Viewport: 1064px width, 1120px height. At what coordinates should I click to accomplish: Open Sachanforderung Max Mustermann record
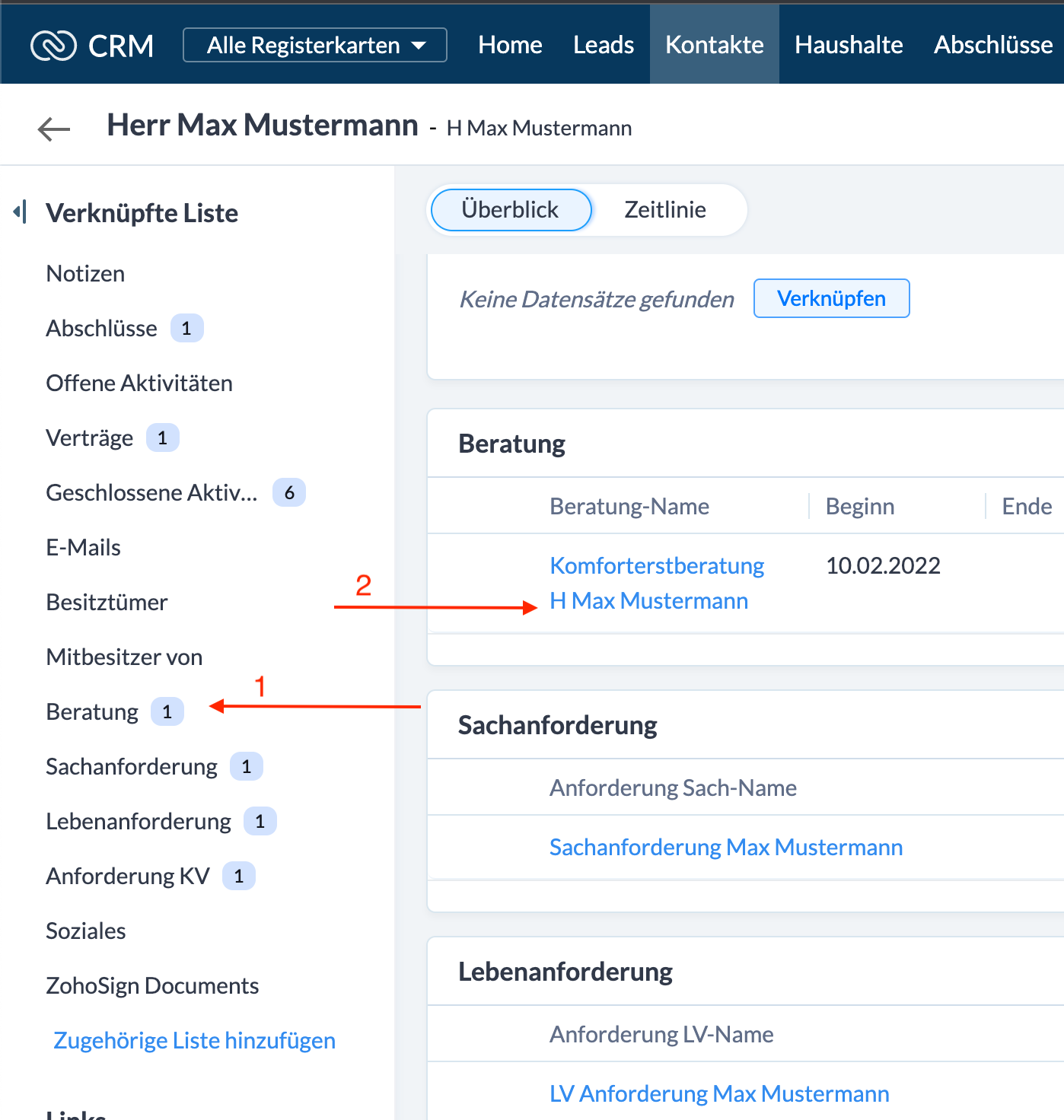[x=725, y=847]
